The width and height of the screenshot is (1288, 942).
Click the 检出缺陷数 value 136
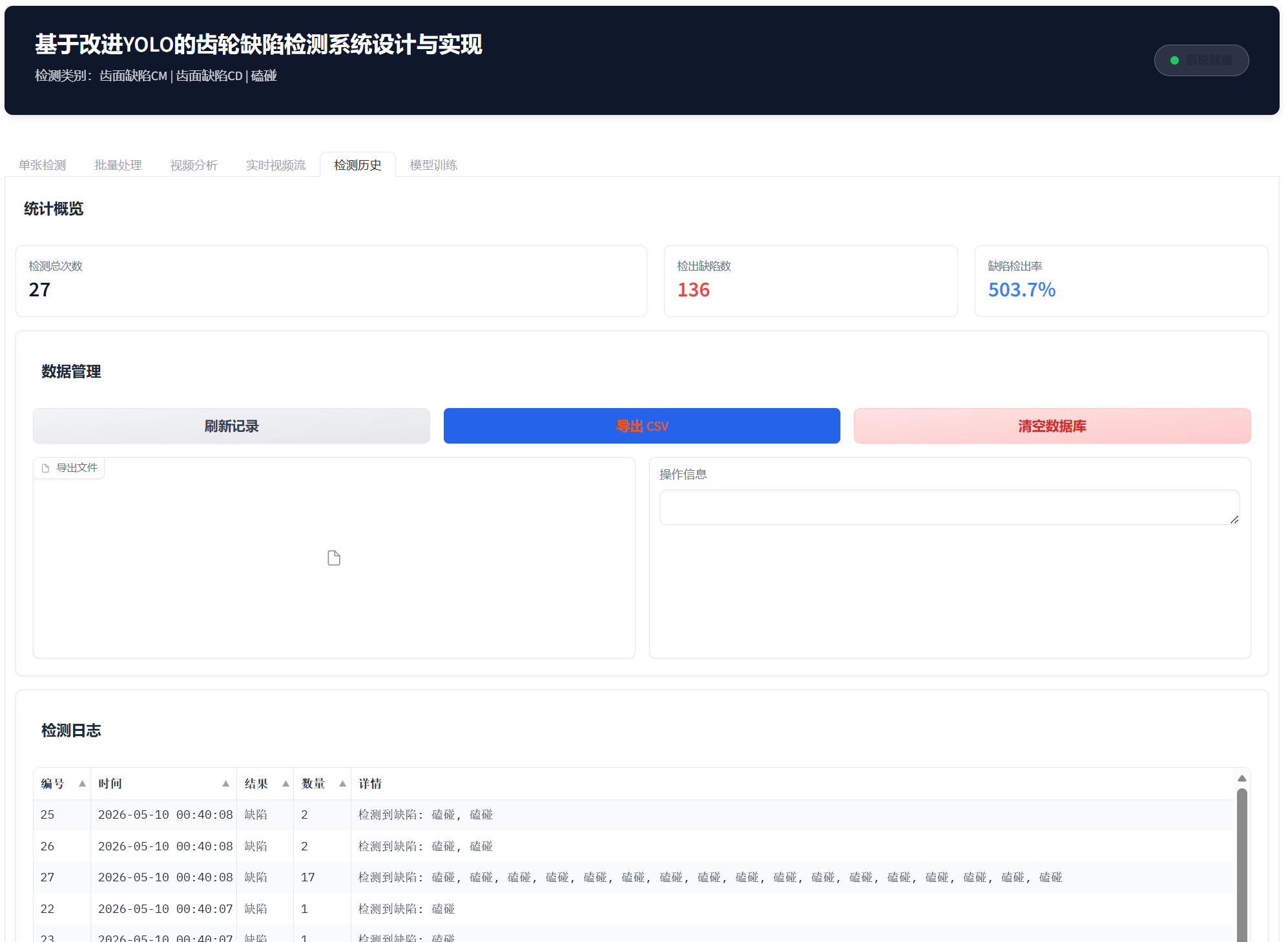(x=693, y=290)
